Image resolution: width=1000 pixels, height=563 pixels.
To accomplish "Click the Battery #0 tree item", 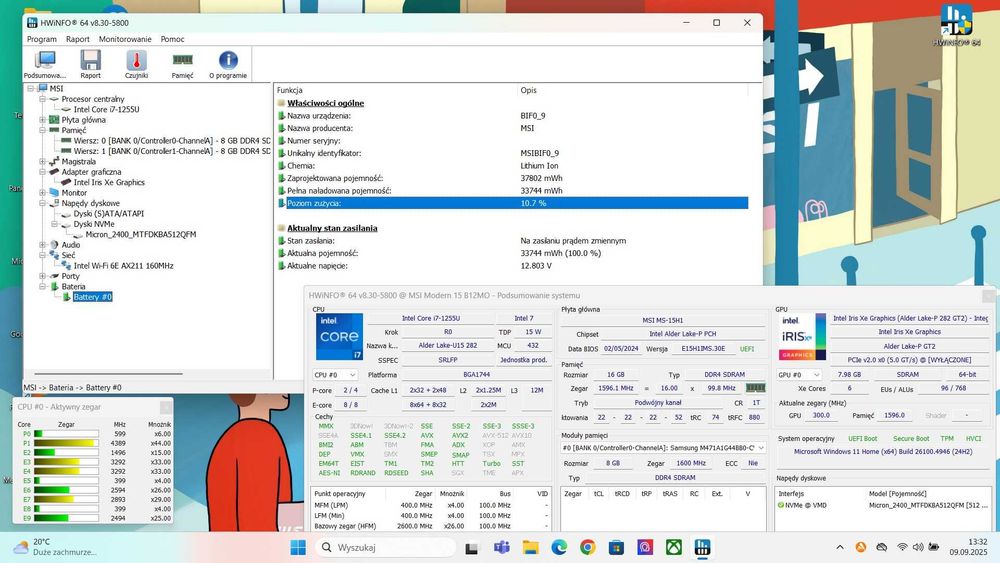I will point(92,297).
